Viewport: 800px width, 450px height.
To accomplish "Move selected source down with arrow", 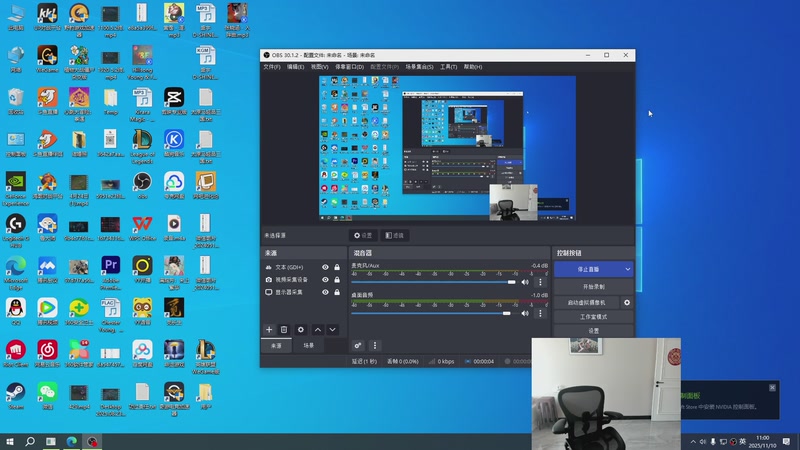I will [333, 330].
